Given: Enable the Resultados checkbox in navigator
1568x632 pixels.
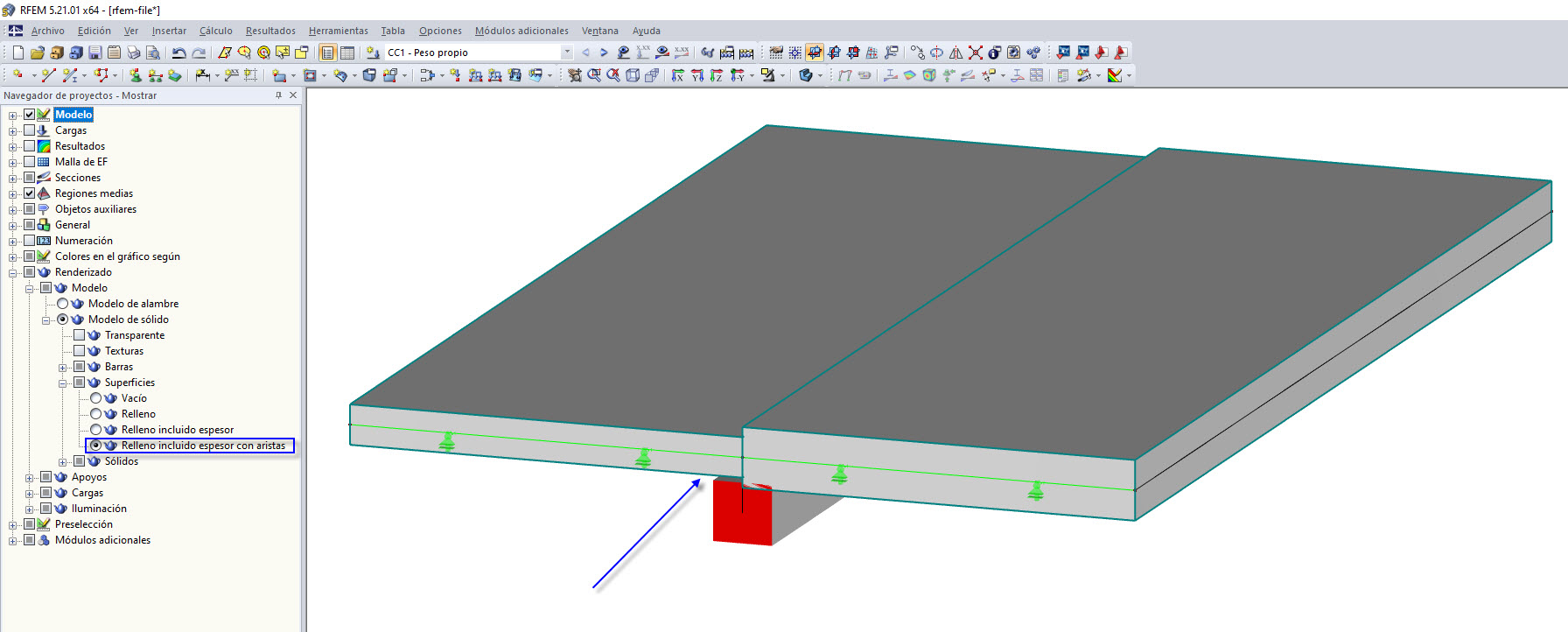Looking at the screenshot, I should (30, 146).
